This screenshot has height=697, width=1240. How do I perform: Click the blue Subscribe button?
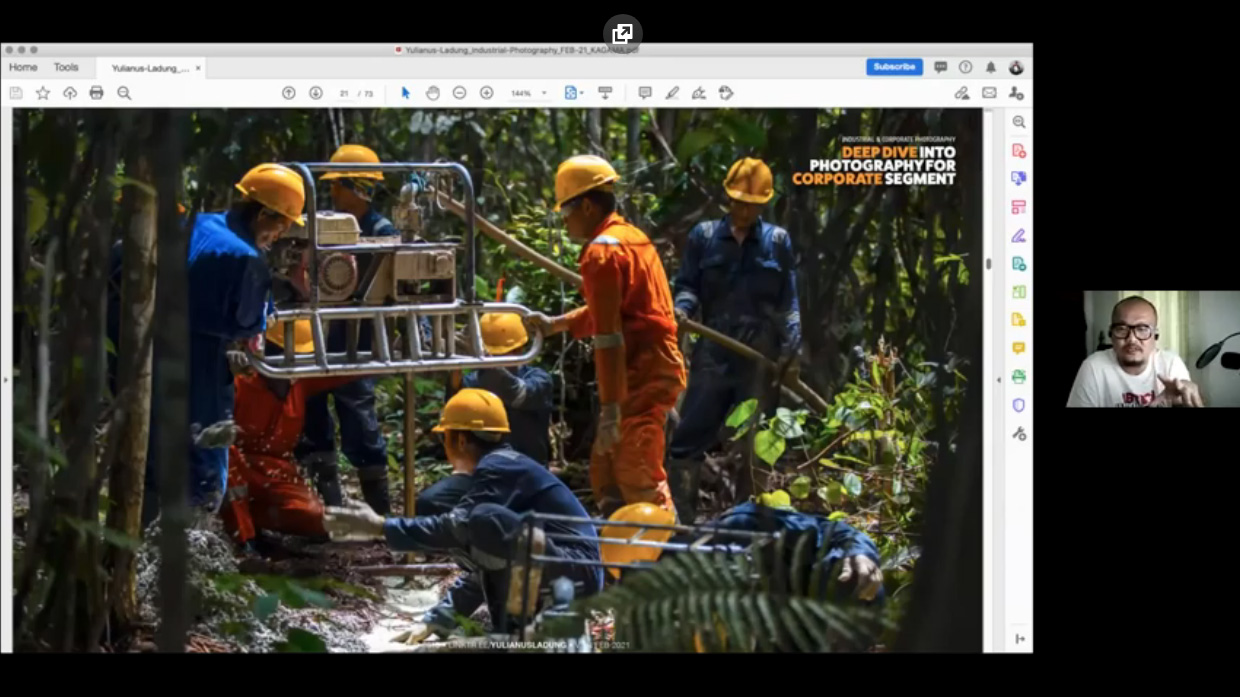click(x=894, y=67)
